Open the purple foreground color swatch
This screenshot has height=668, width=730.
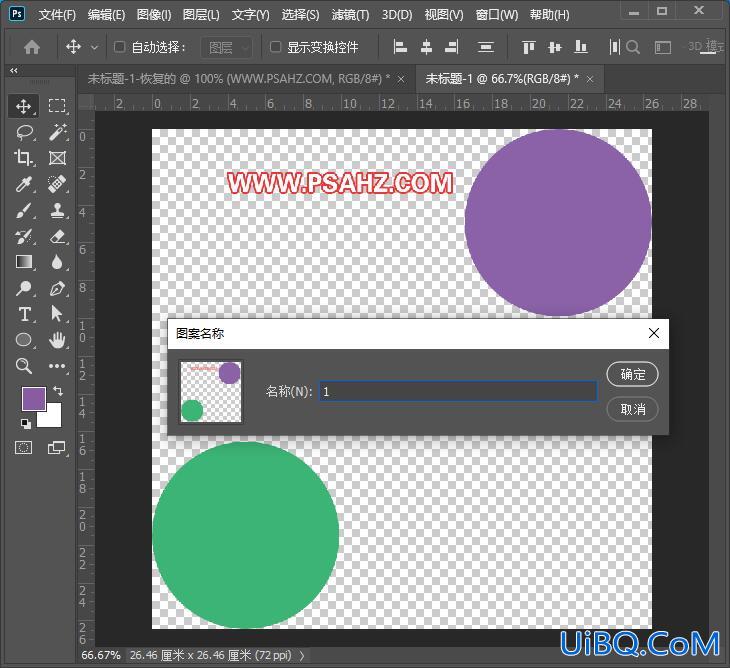(34, 398)
